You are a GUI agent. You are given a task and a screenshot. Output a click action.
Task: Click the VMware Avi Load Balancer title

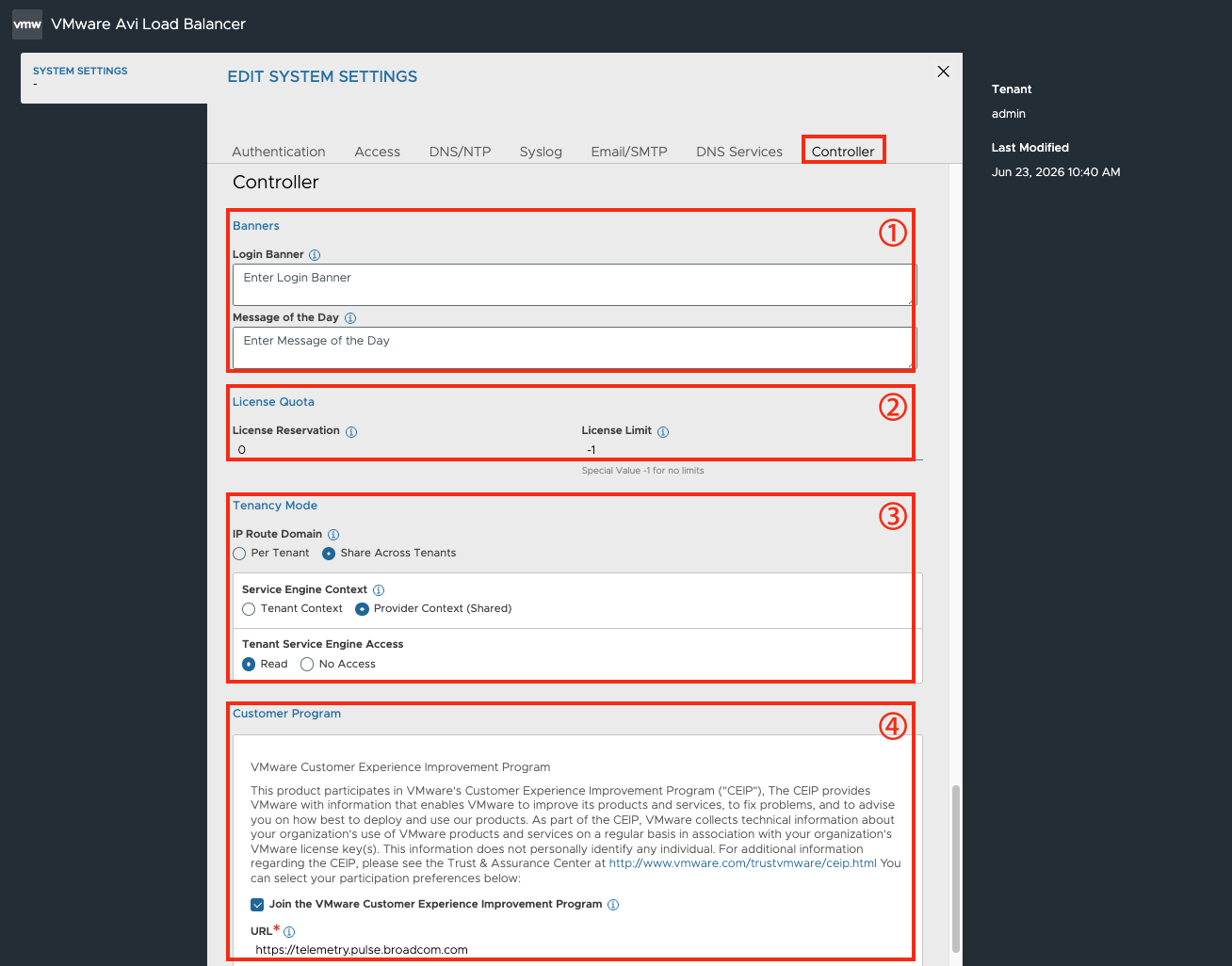pyautogui.click(x=148, y=24)
